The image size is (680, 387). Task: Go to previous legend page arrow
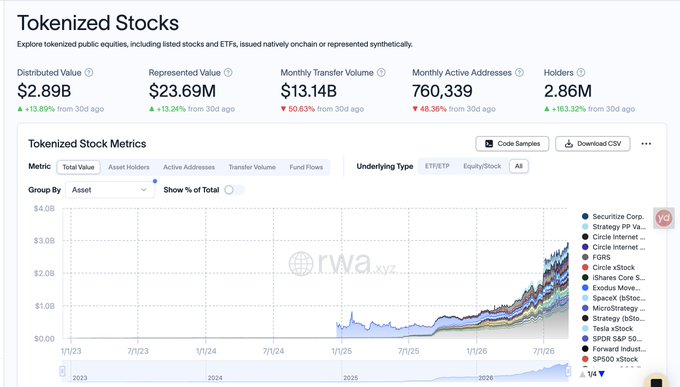(x=582, y=374)
